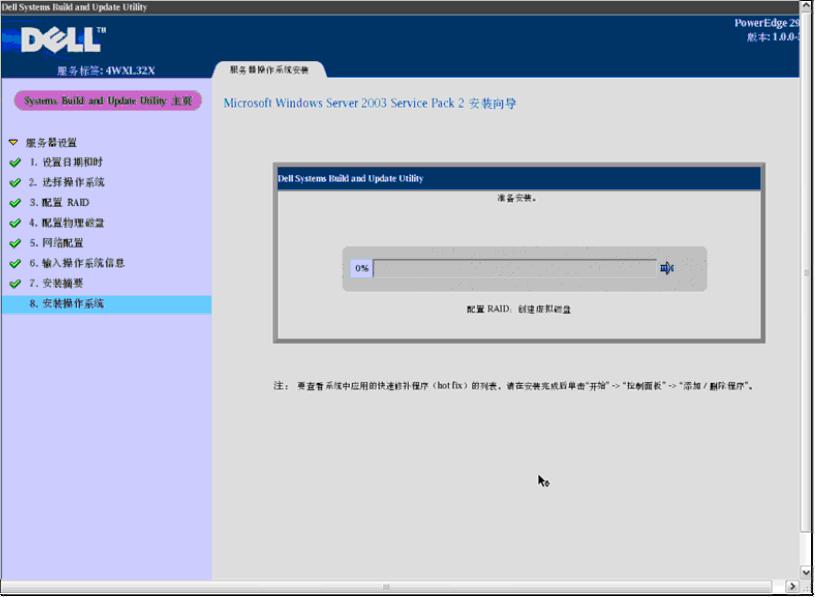Click the 服务标签 4WXL32X label
This screenshot has height=597, width=815.
click(x=107, y=70)
